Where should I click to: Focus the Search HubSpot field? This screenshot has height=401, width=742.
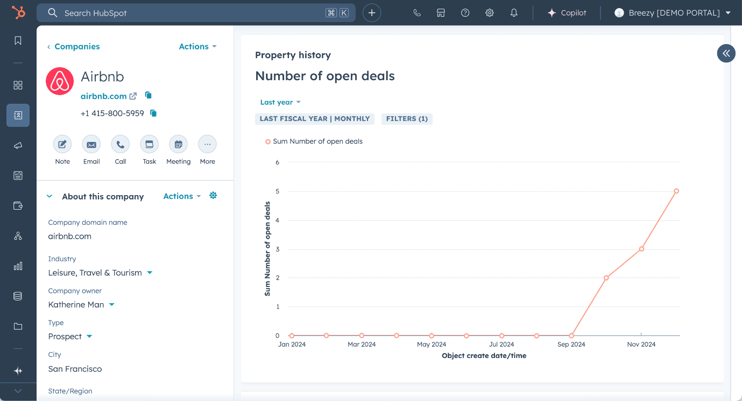pyautogui.click(x=195, y=13)
